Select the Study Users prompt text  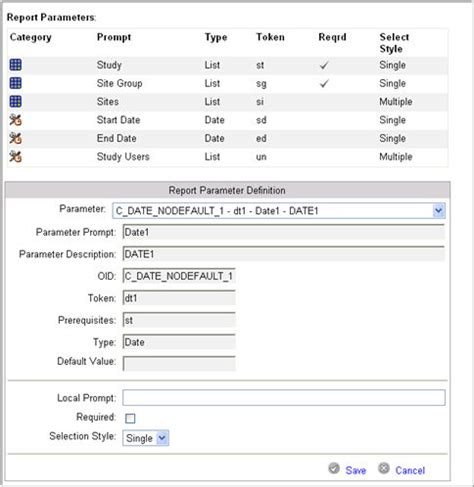tap(123, 157)
